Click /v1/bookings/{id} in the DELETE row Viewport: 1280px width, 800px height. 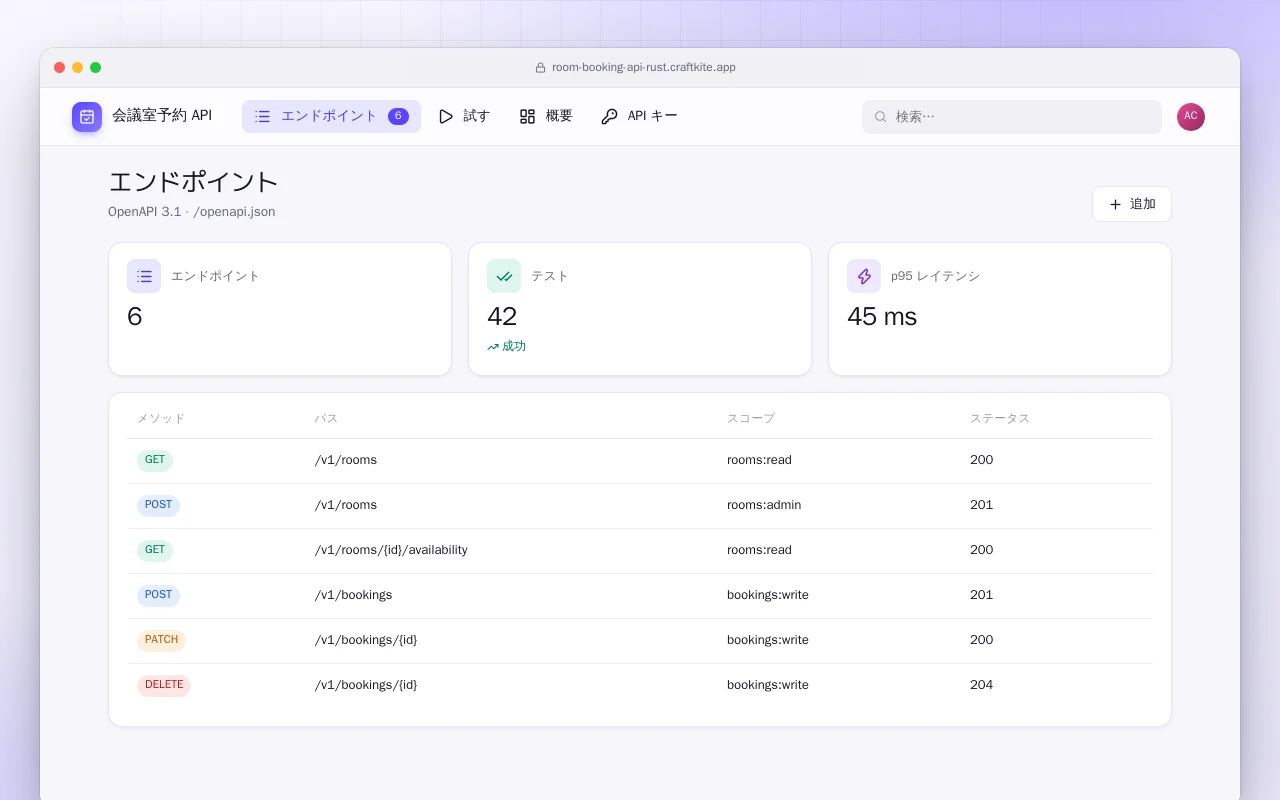366,685
